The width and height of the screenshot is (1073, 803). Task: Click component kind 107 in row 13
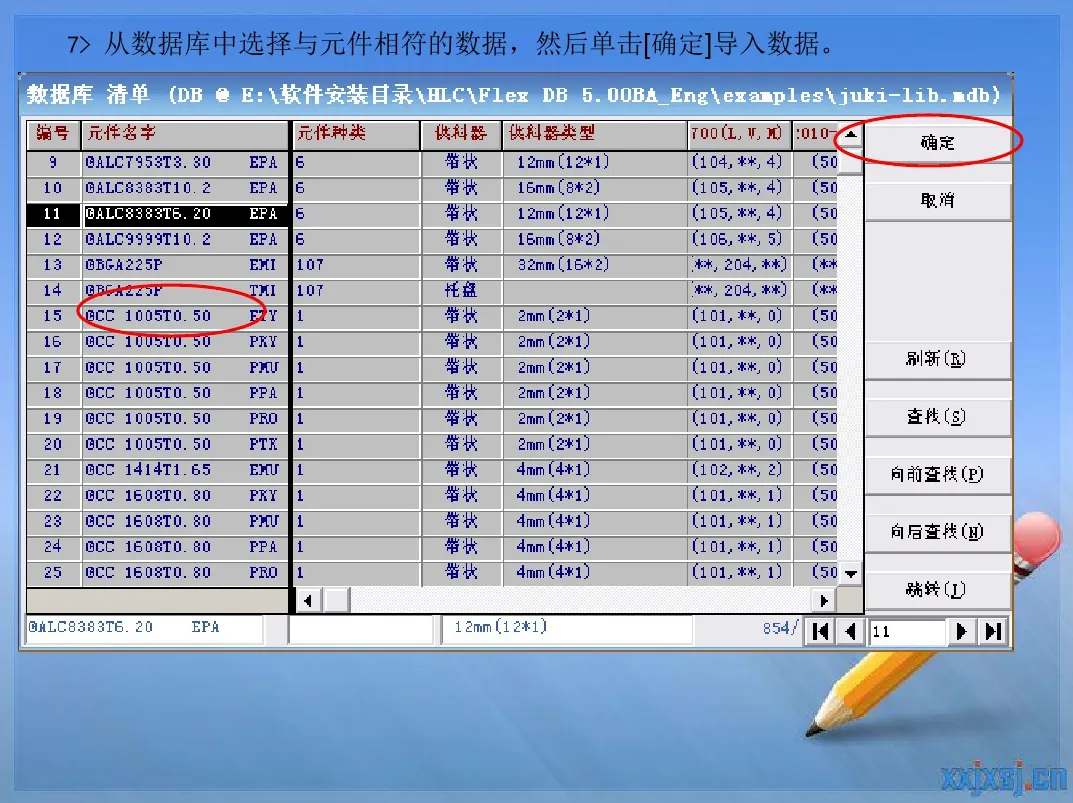356,265
